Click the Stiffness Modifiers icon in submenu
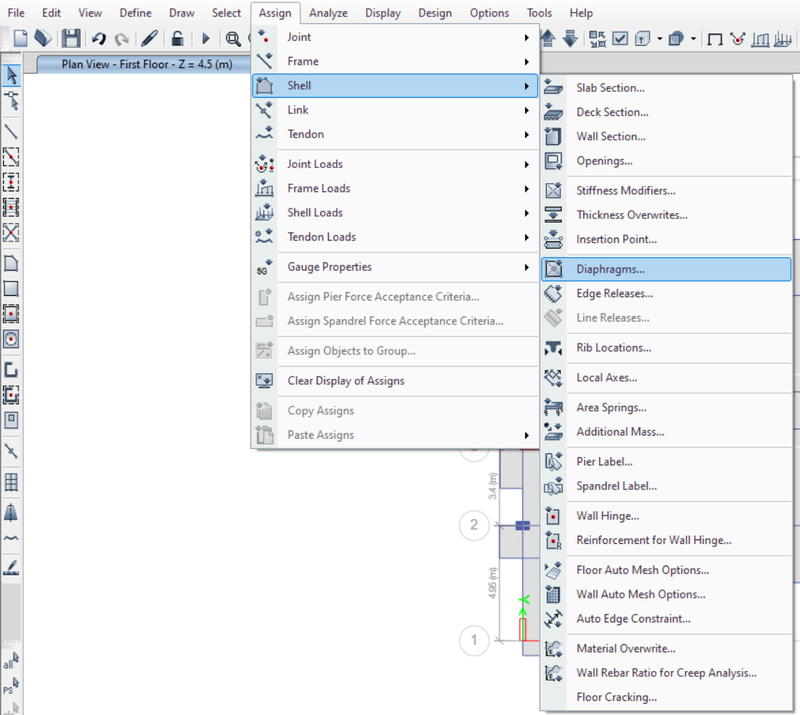This screenshot has width=800, height=715. click(553, 190)
